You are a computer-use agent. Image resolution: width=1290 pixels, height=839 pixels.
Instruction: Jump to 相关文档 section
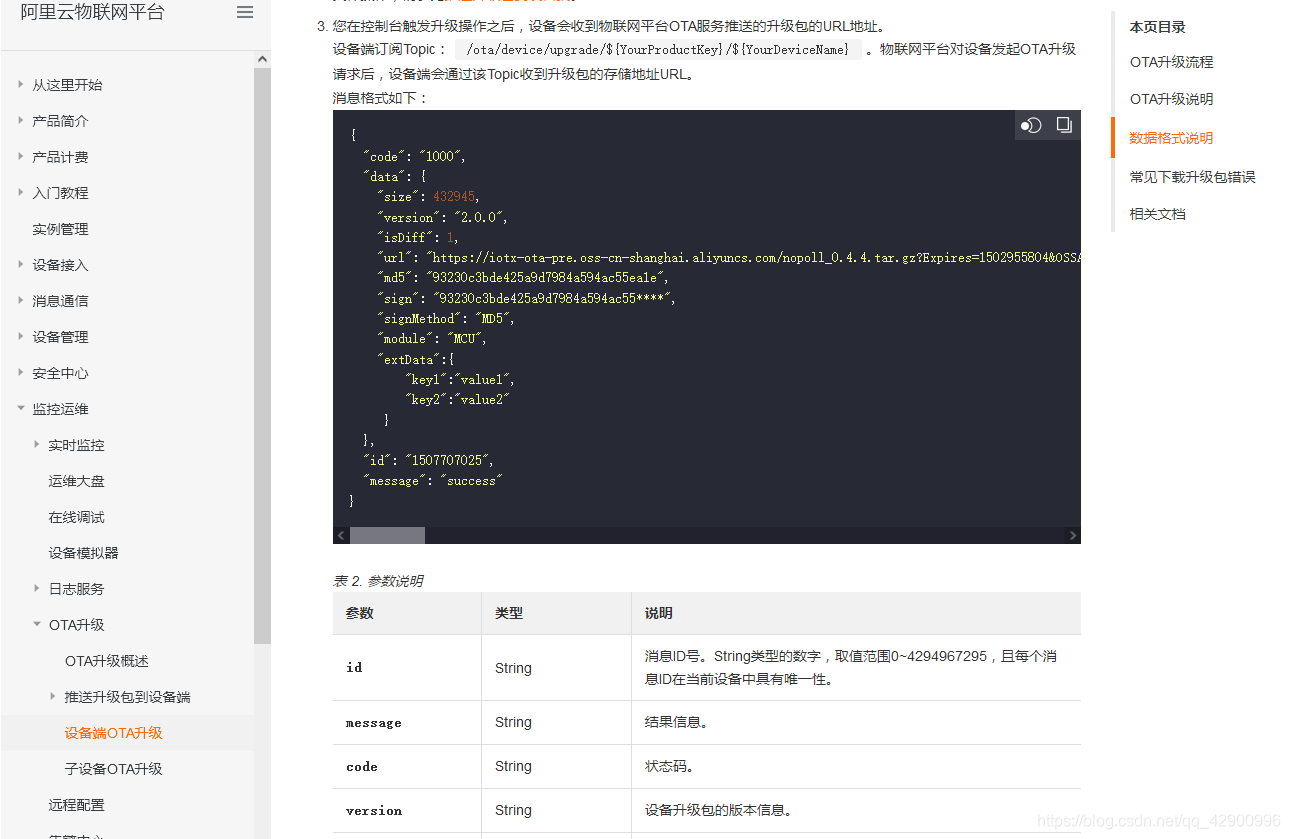(x=1157, y=214)
